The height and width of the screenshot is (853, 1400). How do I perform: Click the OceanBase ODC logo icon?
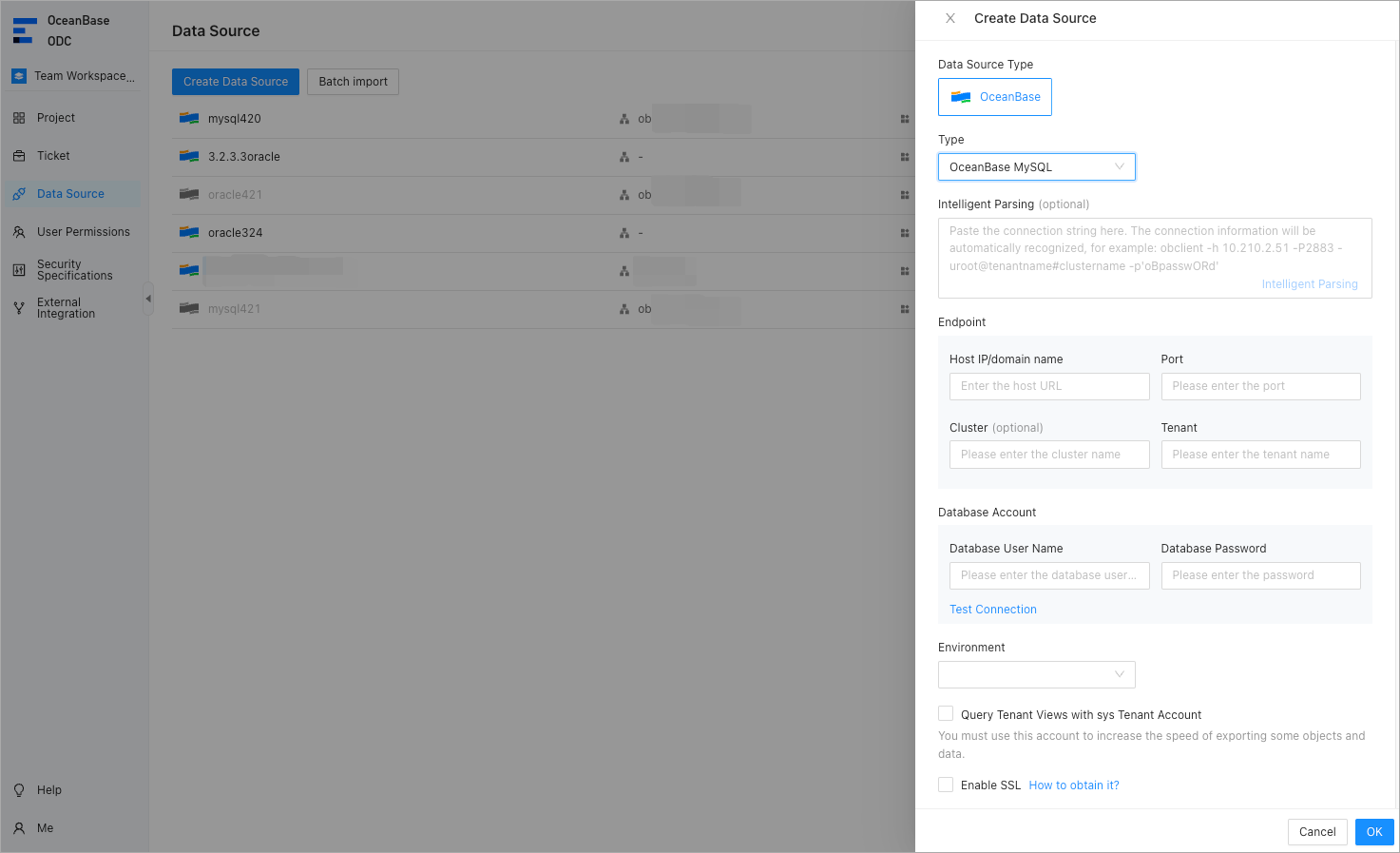click(x=24, y=30)
